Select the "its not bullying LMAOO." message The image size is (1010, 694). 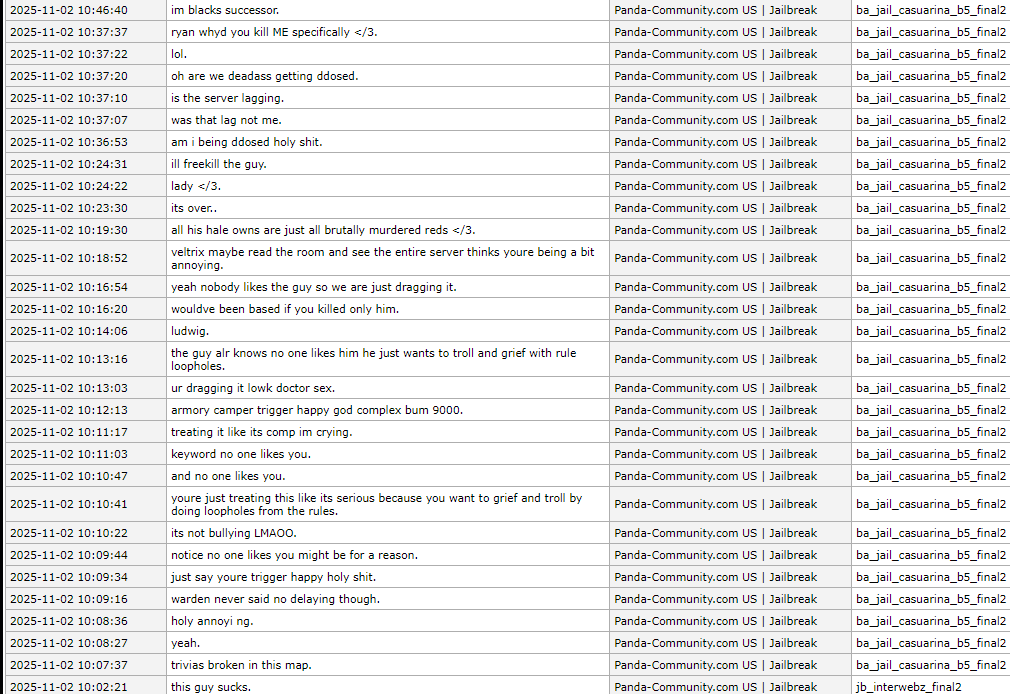tap(234, 533)
